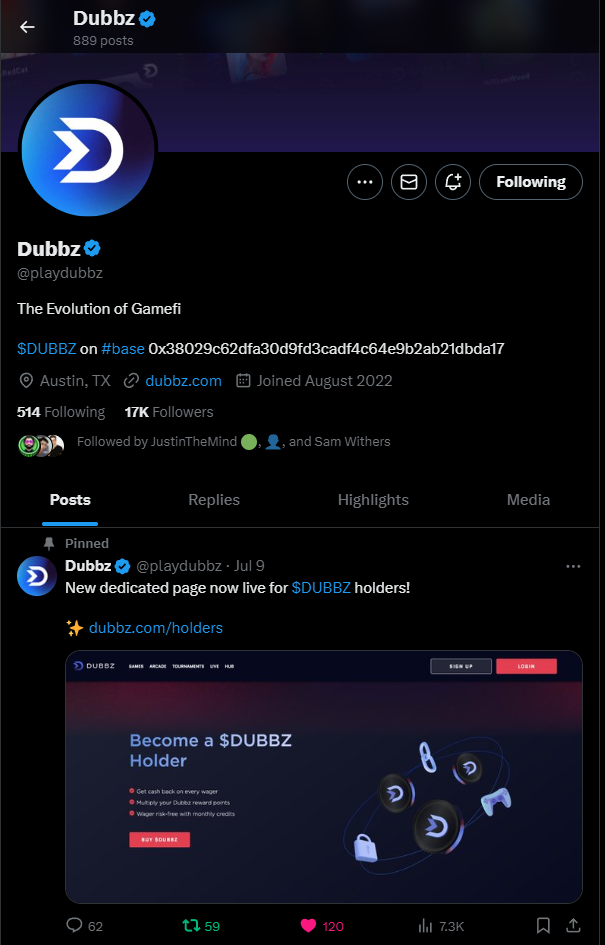The width and height of the screenshot is (605, 945).
Task: Open the Dubbz profile avatar
Action: pos(87,150)
